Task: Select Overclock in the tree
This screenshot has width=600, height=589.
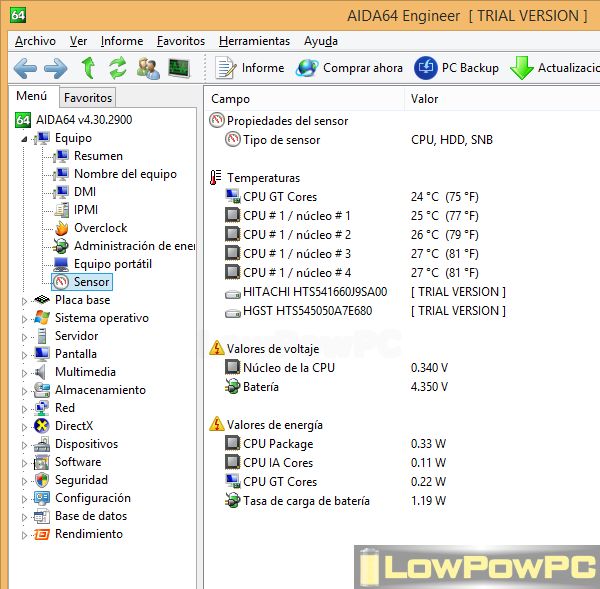Action: click(x=100, y=228)
